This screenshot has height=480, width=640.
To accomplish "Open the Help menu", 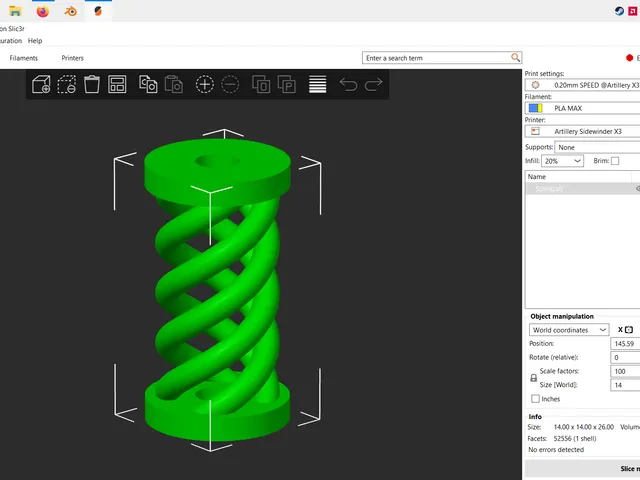I will (35, 41).
